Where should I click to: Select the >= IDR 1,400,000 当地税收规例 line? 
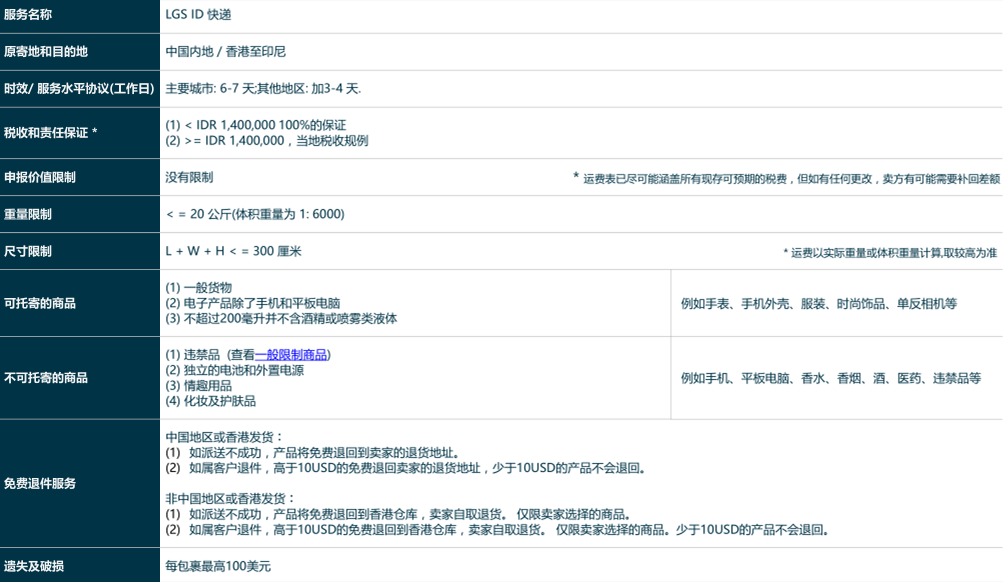pyautogui.click(x=267, y=141)
